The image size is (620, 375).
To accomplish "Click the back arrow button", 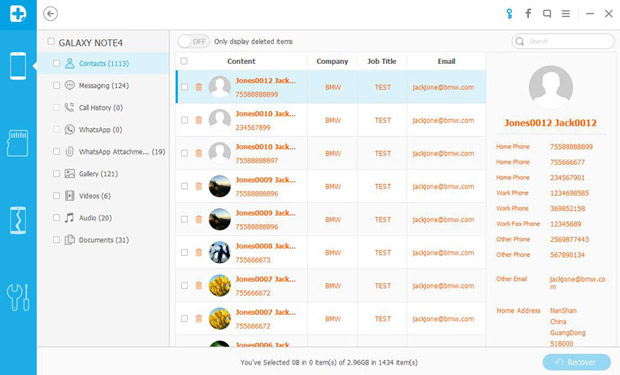I will tap(50, 14).
